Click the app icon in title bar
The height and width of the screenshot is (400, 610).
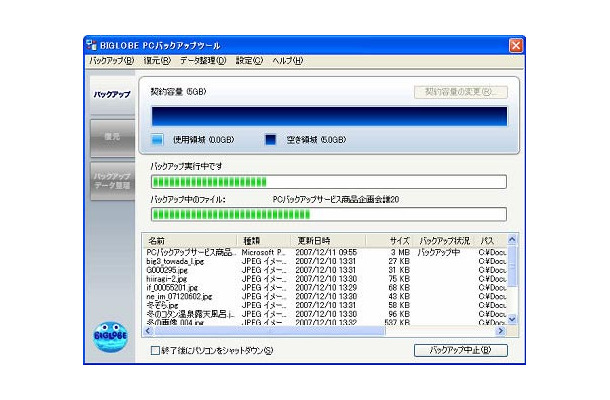[x=91, y=45]
